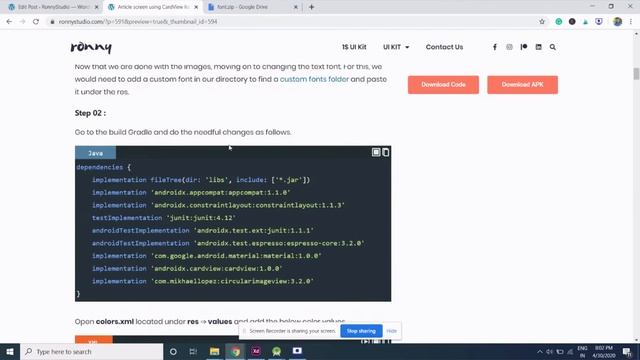Open the Patreon social icon
The height and width of the screenshot is (360, 640).
[524, 47]
